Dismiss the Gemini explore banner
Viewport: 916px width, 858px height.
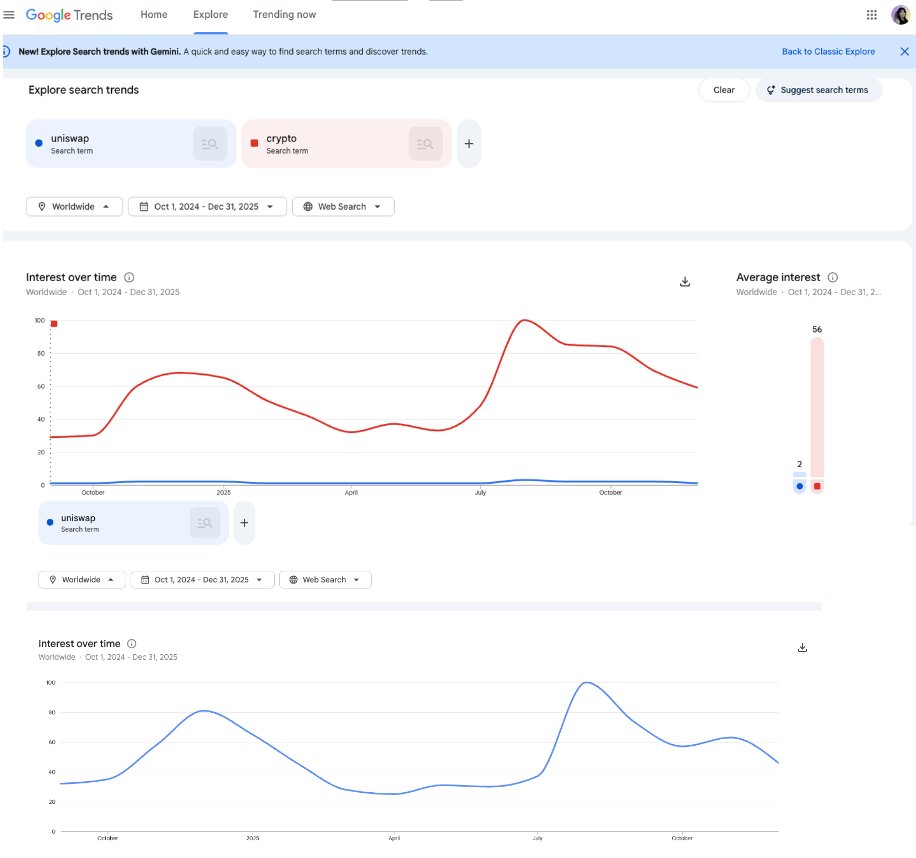tap(905, 51)
